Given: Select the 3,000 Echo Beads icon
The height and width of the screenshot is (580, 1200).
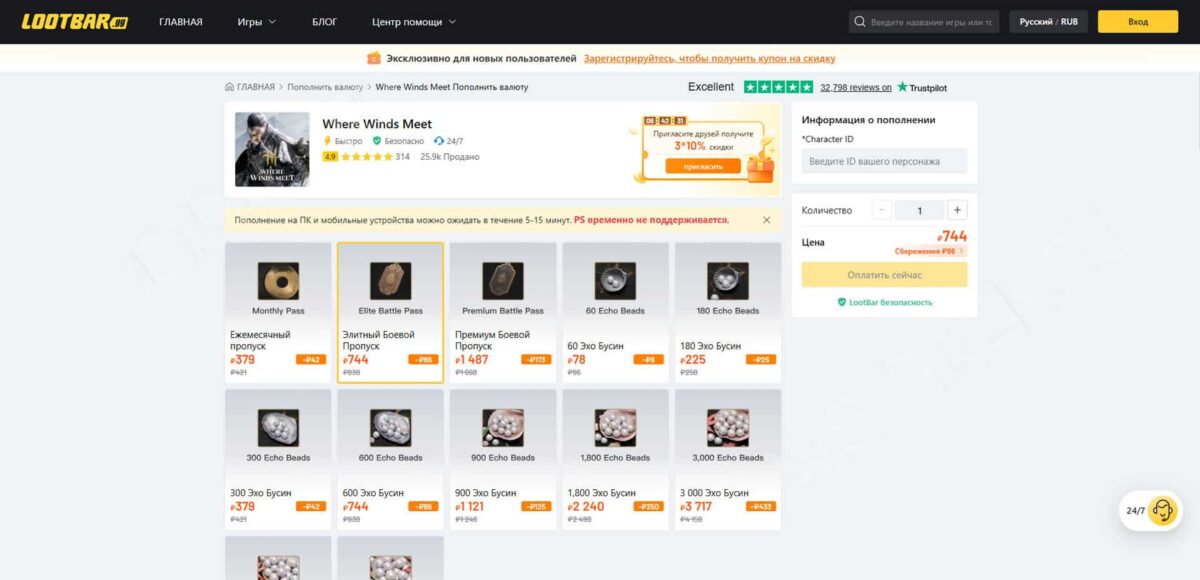Looking at the screenshot, I should click(x=727, y=427).
